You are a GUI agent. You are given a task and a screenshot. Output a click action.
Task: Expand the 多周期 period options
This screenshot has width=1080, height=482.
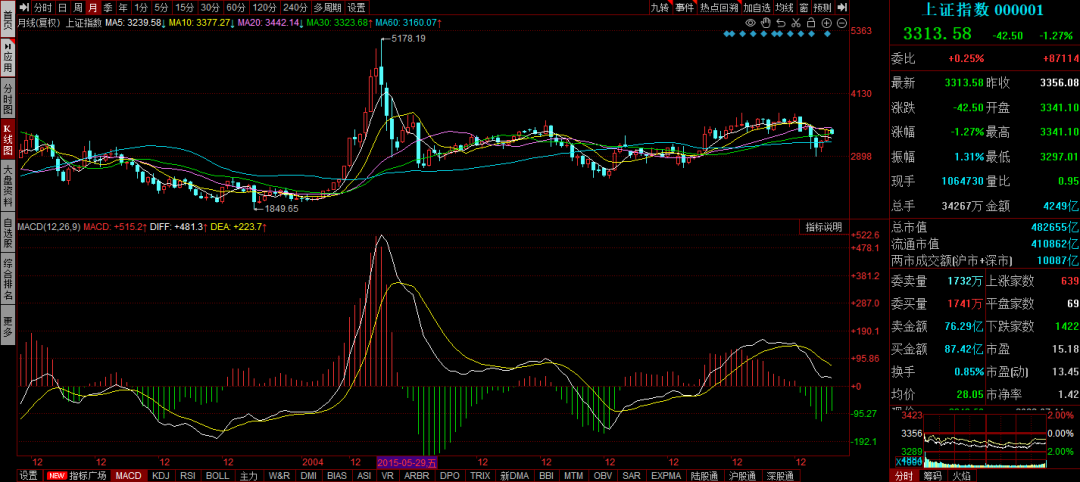326,7
